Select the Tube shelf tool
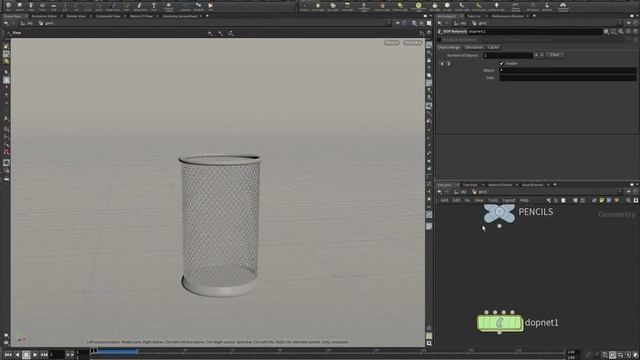This screenshot has height=360, width=640. tap(31, 6)
